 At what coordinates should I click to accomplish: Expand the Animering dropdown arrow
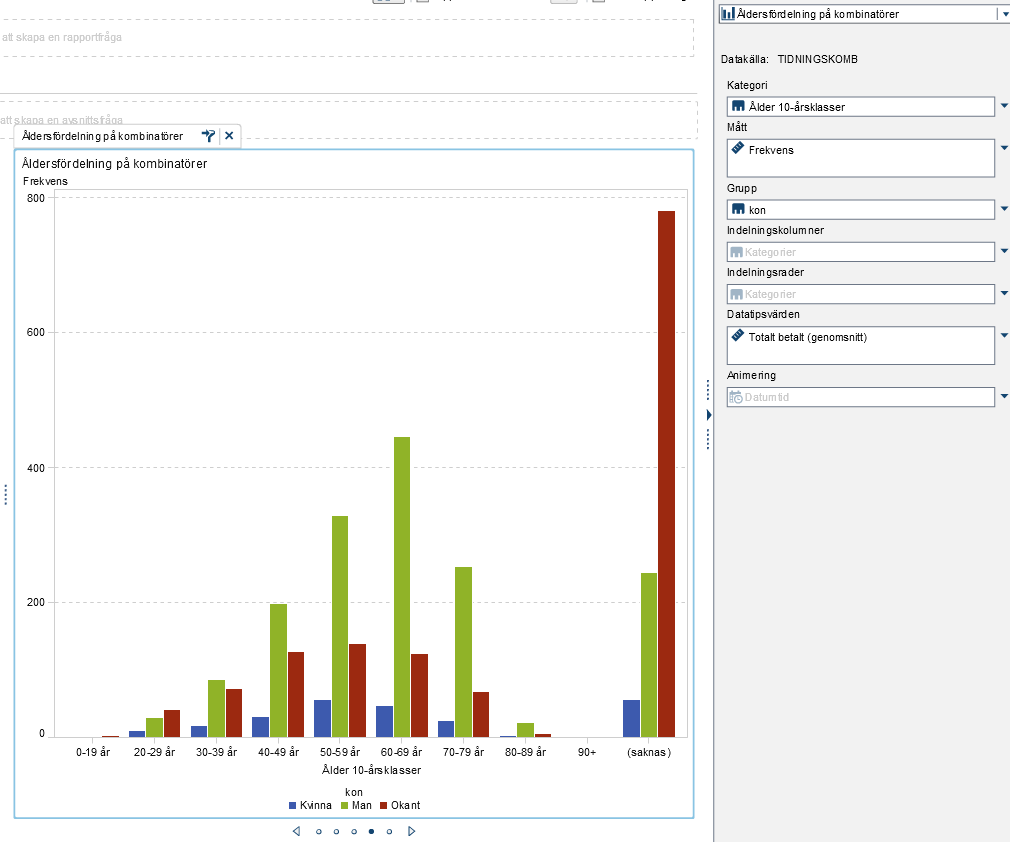pos(1004,397)
